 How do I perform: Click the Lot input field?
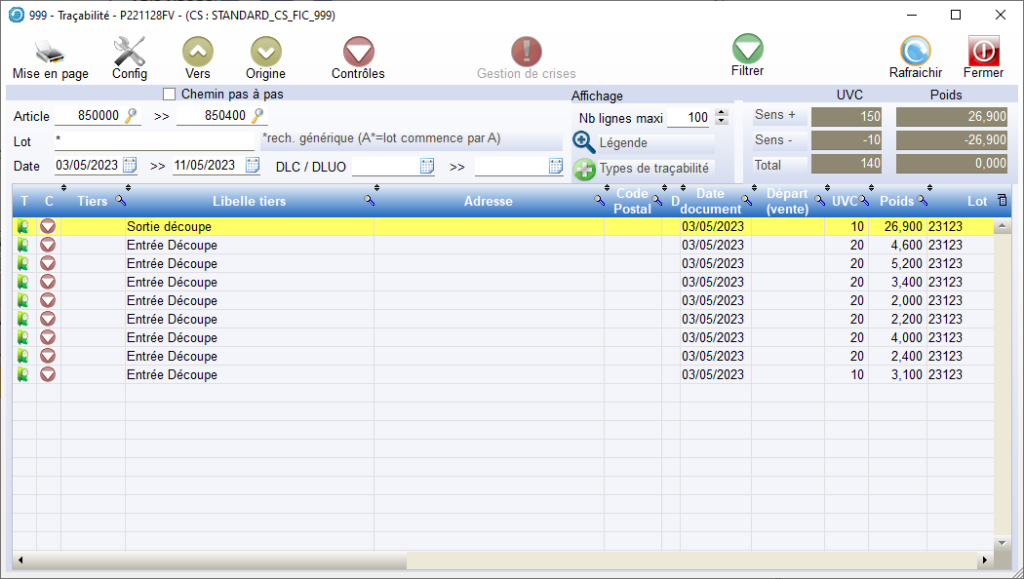coord(155,142)
